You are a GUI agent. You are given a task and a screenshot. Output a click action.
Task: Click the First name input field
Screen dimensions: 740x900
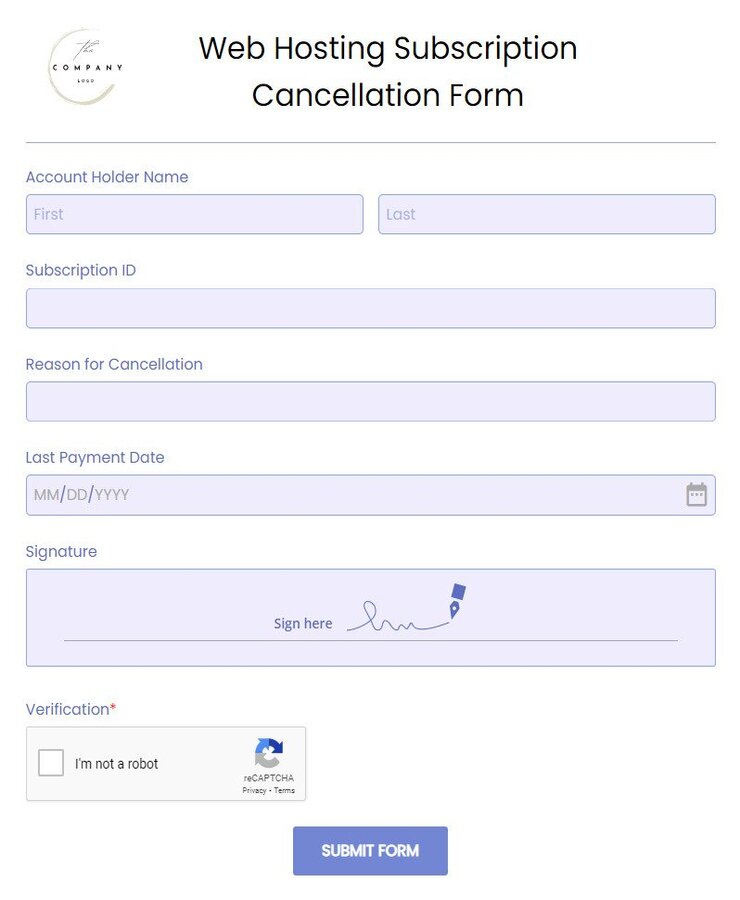194,214
